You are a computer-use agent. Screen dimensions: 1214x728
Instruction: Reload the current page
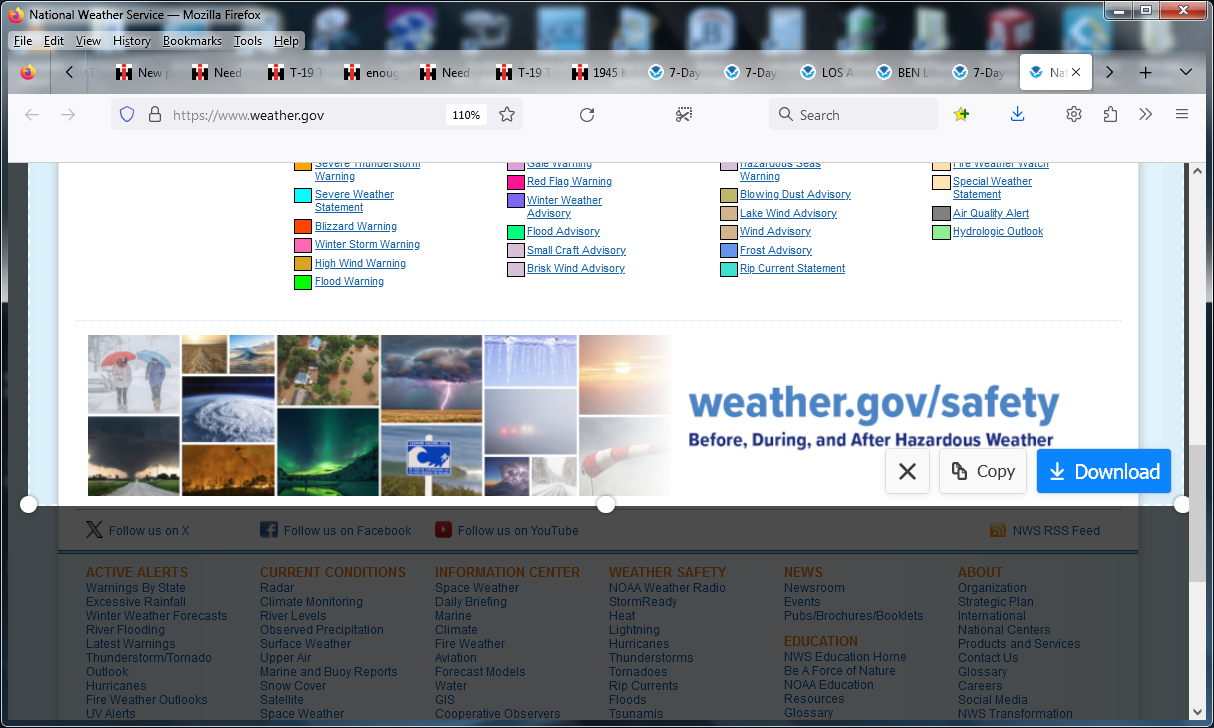tap(587, 115)
